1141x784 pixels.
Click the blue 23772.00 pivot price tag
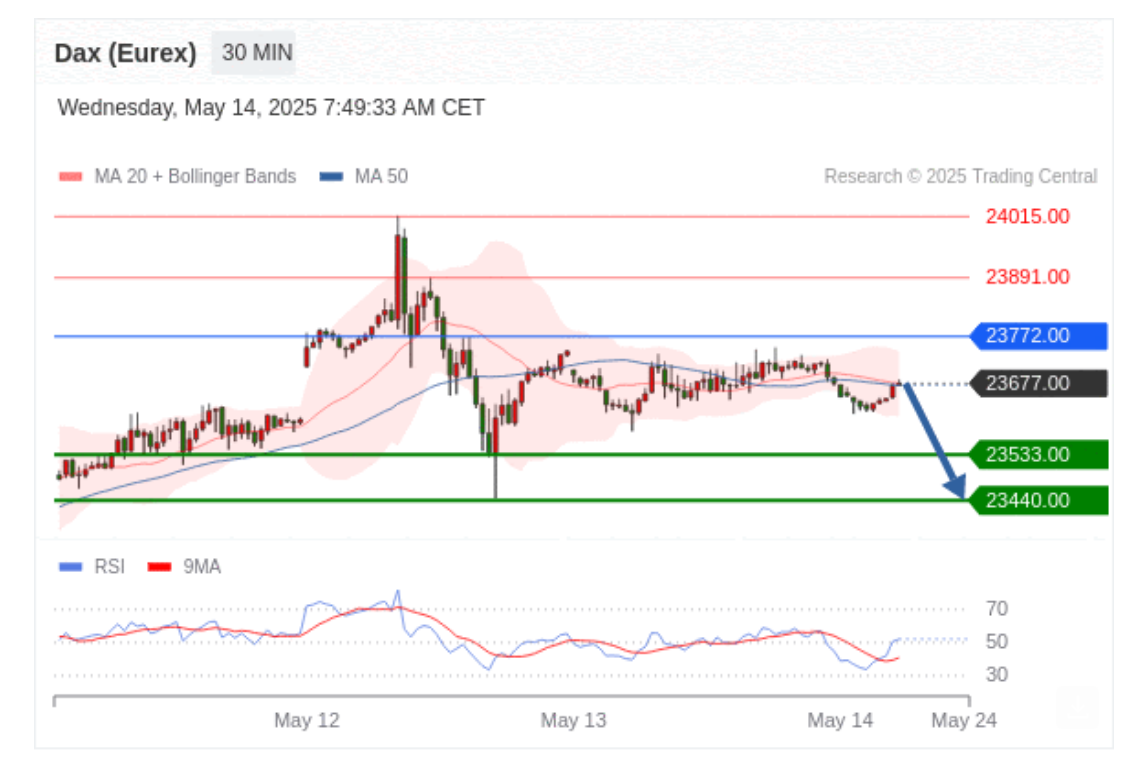point(1039,336)
